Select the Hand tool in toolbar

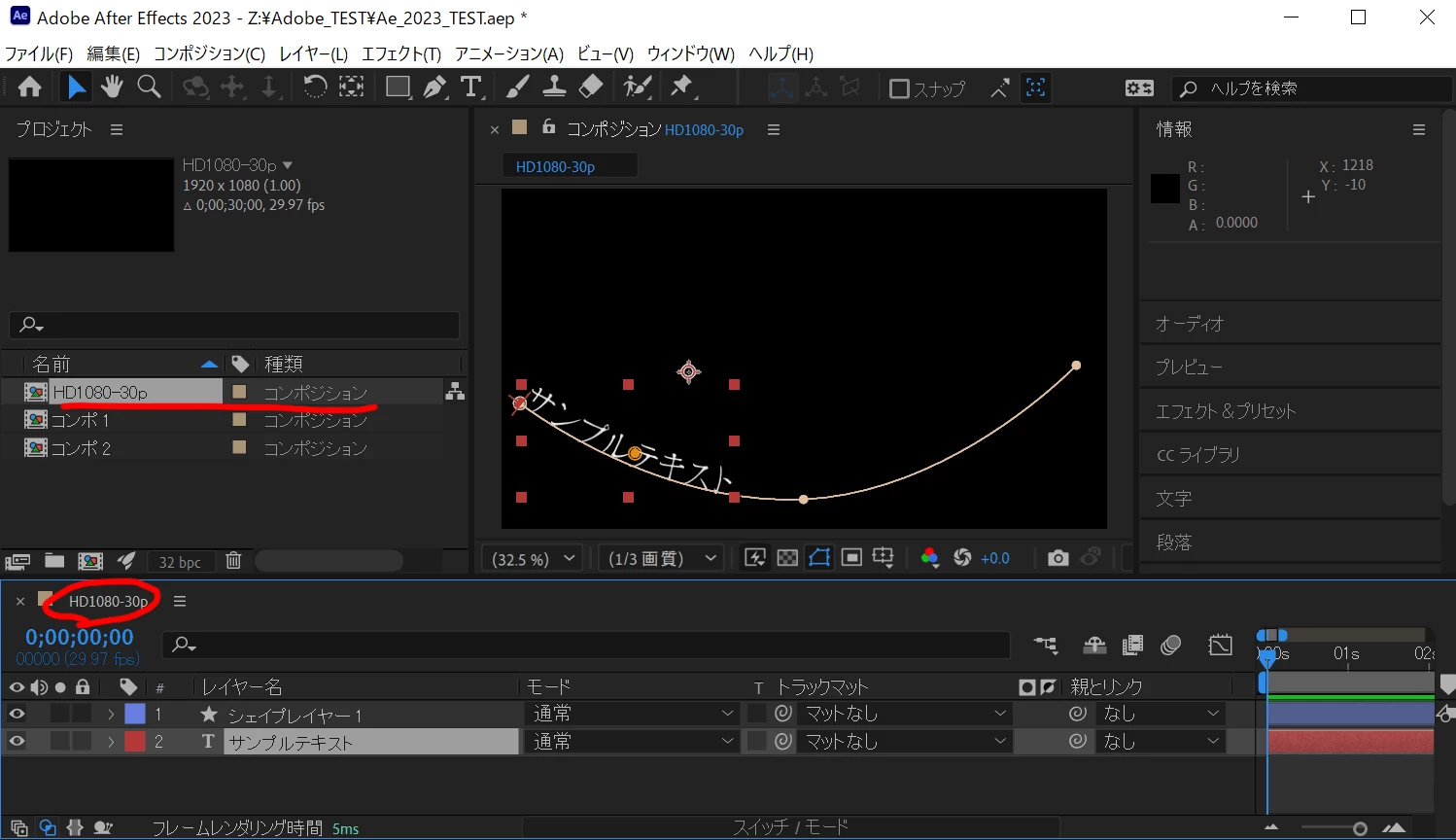click(x=112, y=87)
